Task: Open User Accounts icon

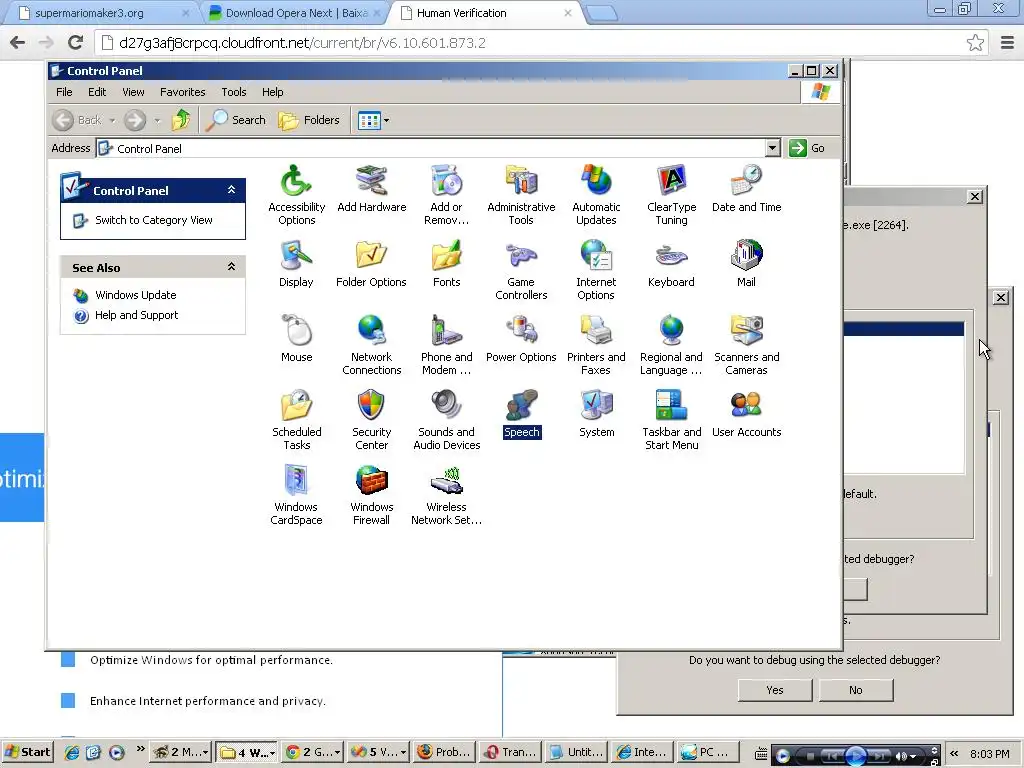Action: (x=746, y=413)
